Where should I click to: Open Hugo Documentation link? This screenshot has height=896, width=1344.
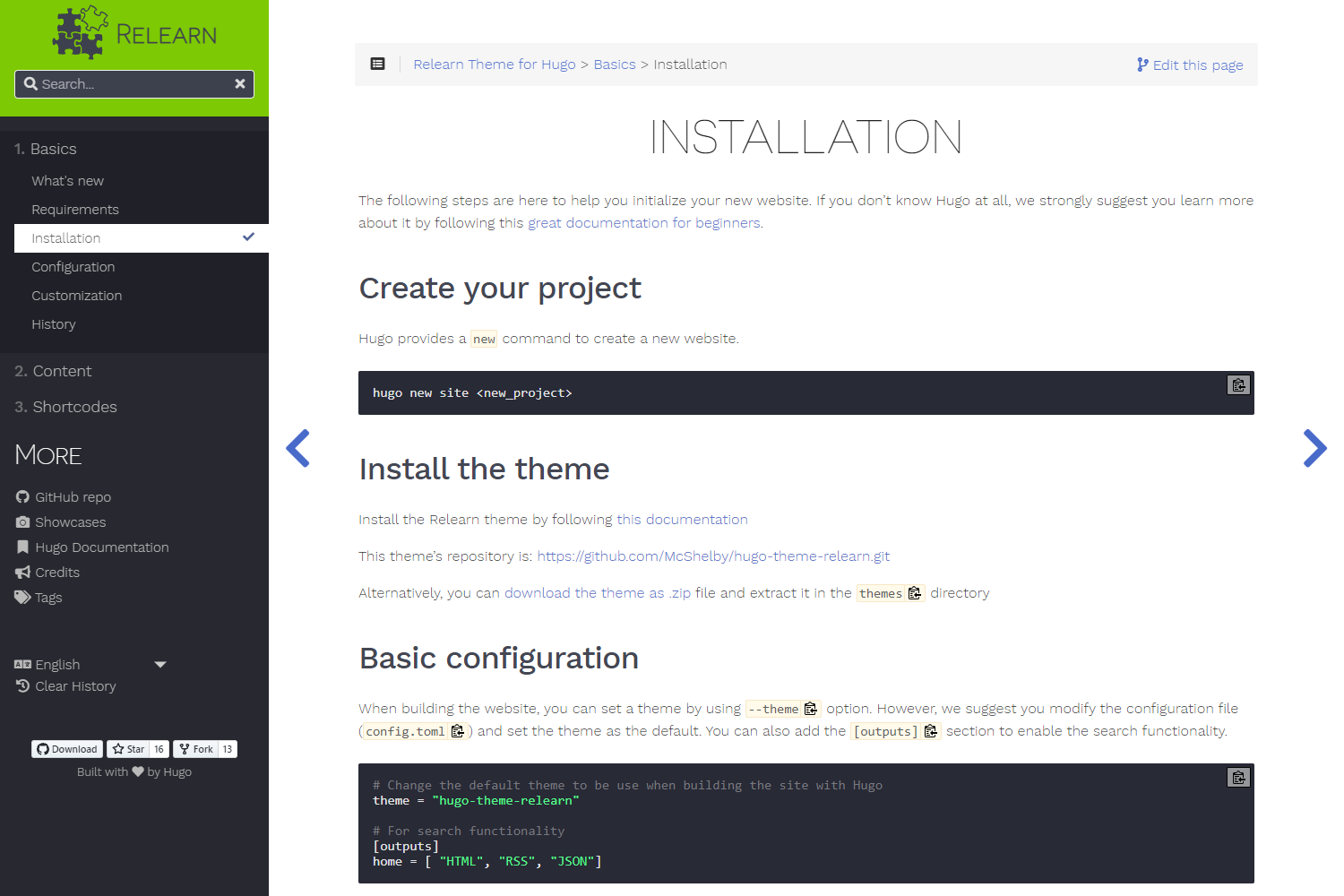click(92, 547)
